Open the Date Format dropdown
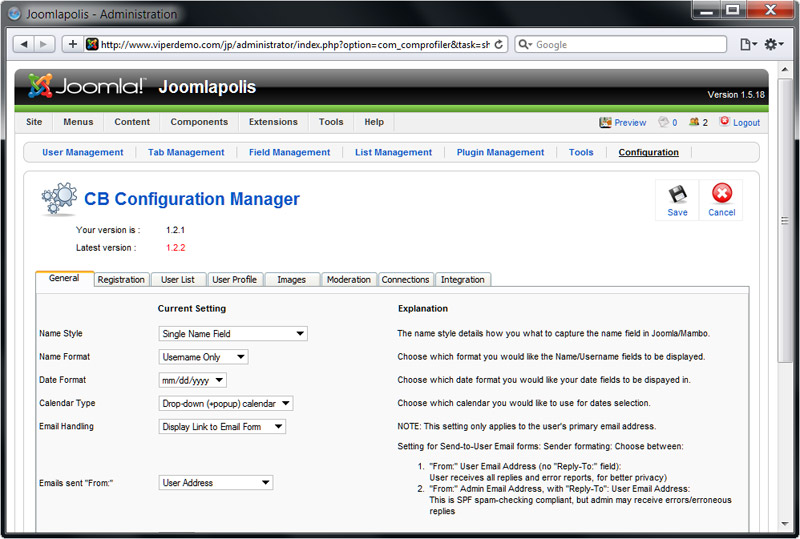This screenshot has height=539, width=800. tap(193, 380)
